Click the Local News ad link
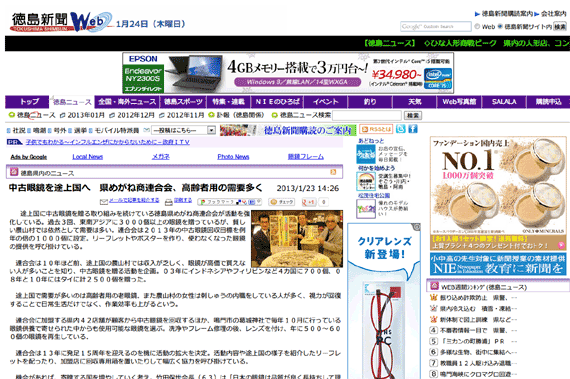The height and width of the screenshot is (379, 570). 88,157
